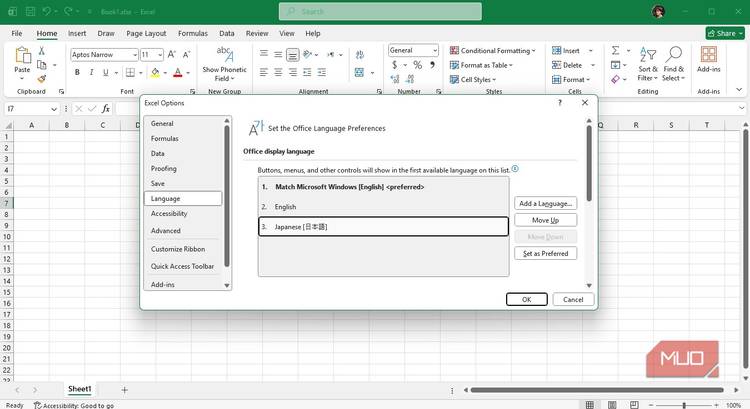750x409 pixels.
Task: Click the Borders icon
Action: (x=130, y=72)
